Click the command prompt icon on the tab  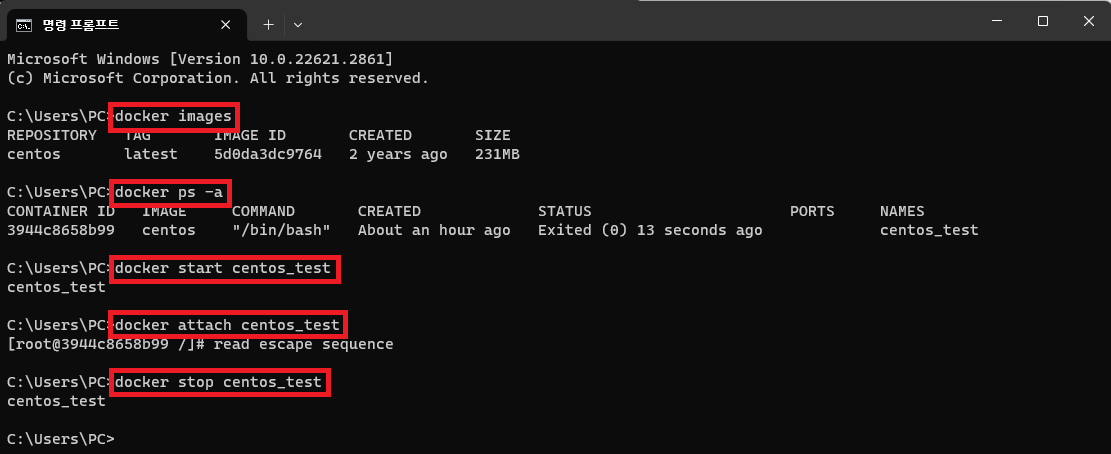click(23, 25)
